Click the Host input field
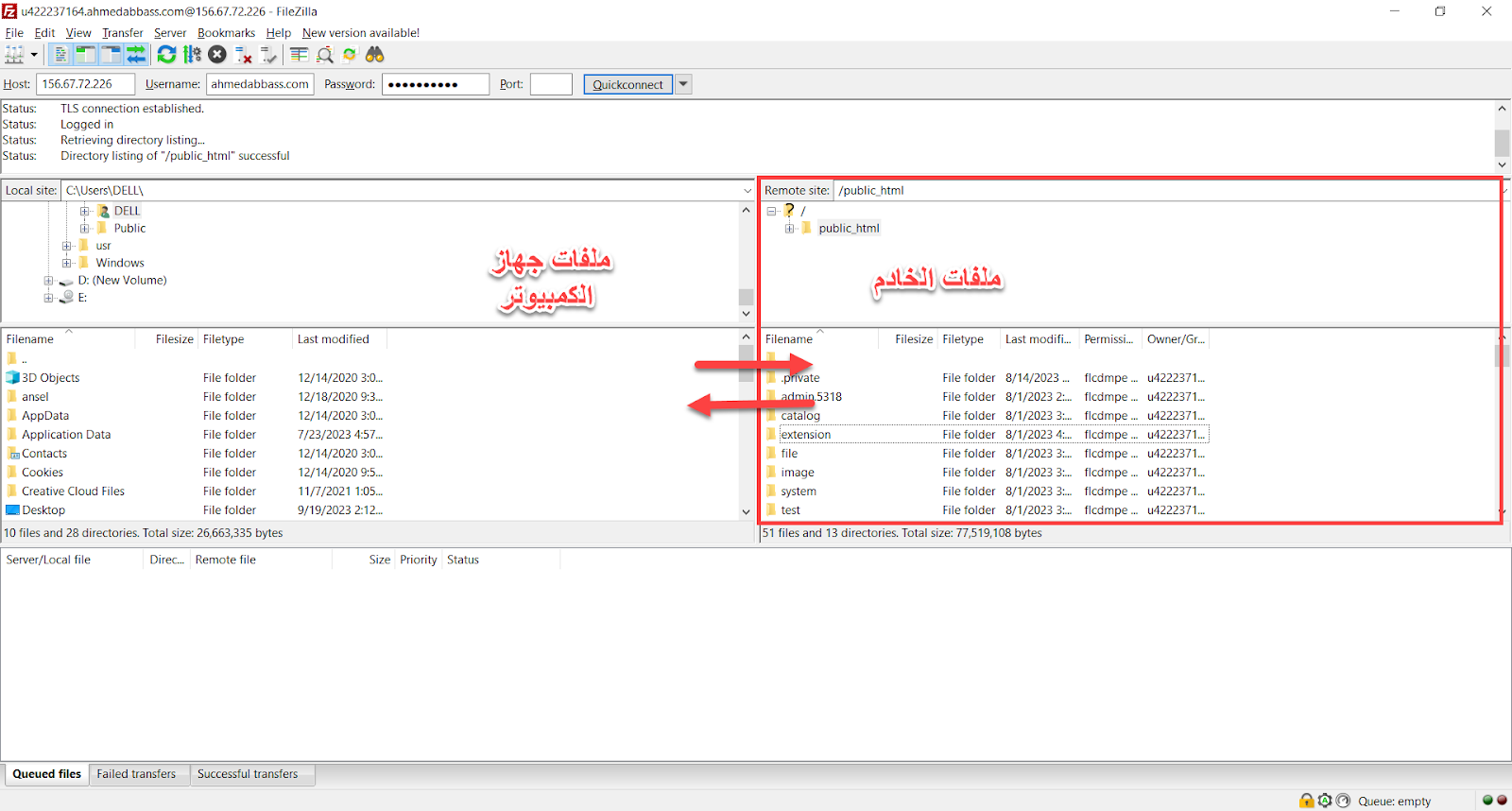Viewport: 1512px width, 811px height. click(x=85, y=84)
